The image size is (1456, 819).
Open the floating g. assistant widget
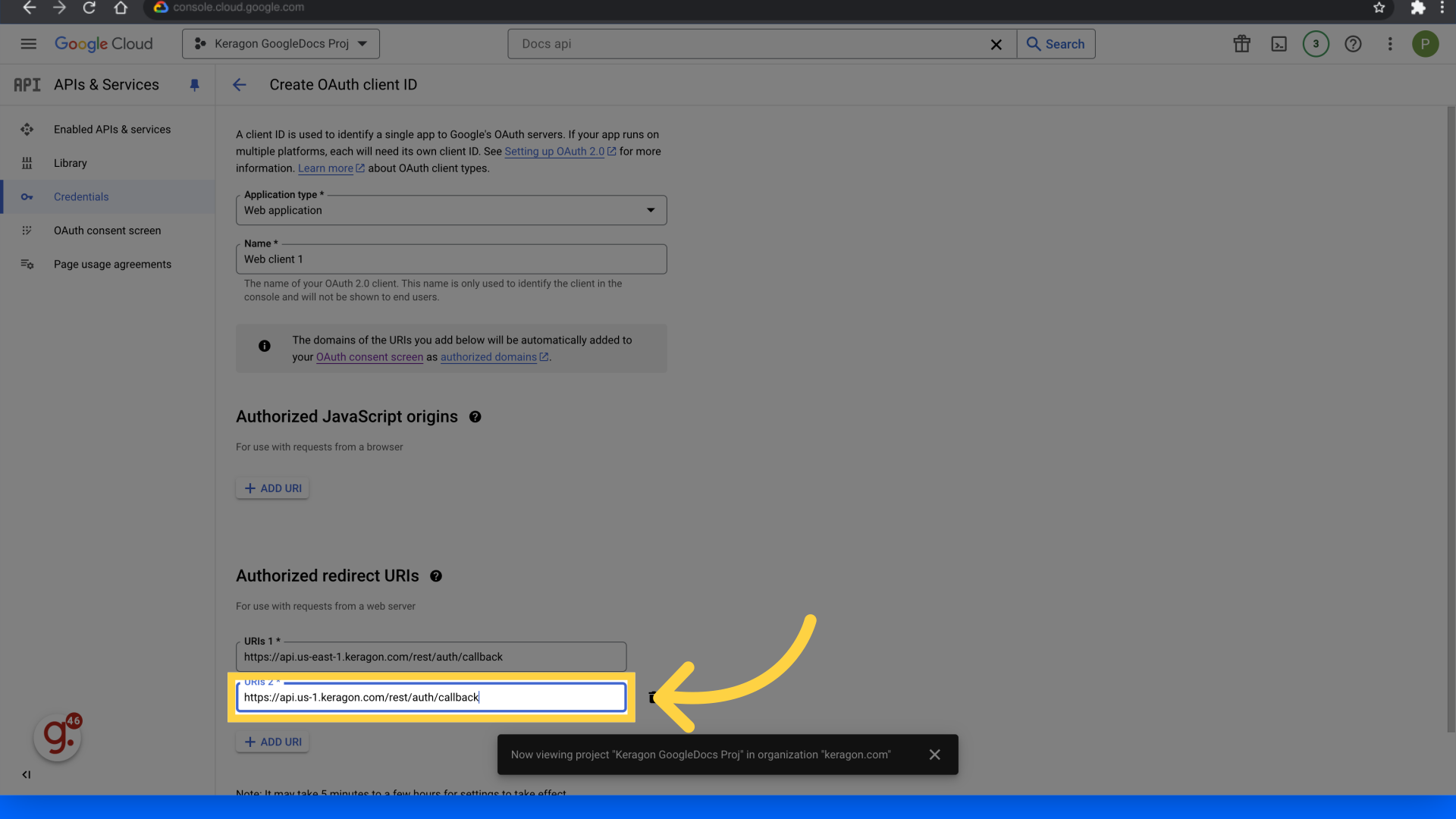tap(58, 738)
